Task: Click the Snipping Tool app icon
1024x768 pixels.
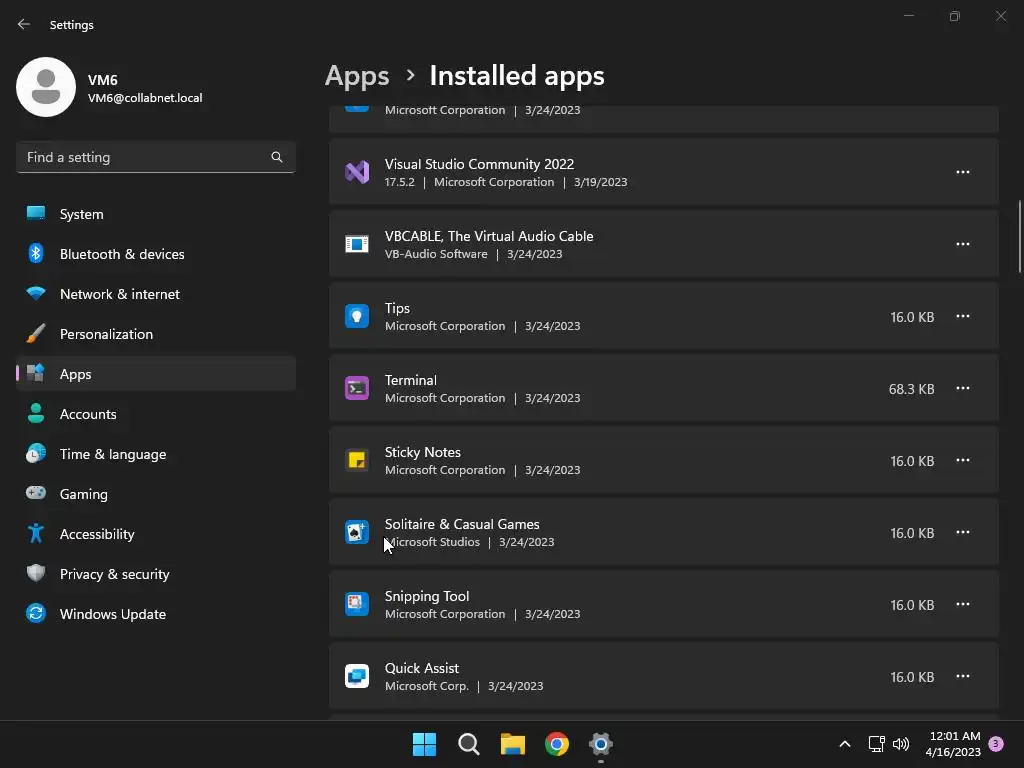Action: pos(357,604)
